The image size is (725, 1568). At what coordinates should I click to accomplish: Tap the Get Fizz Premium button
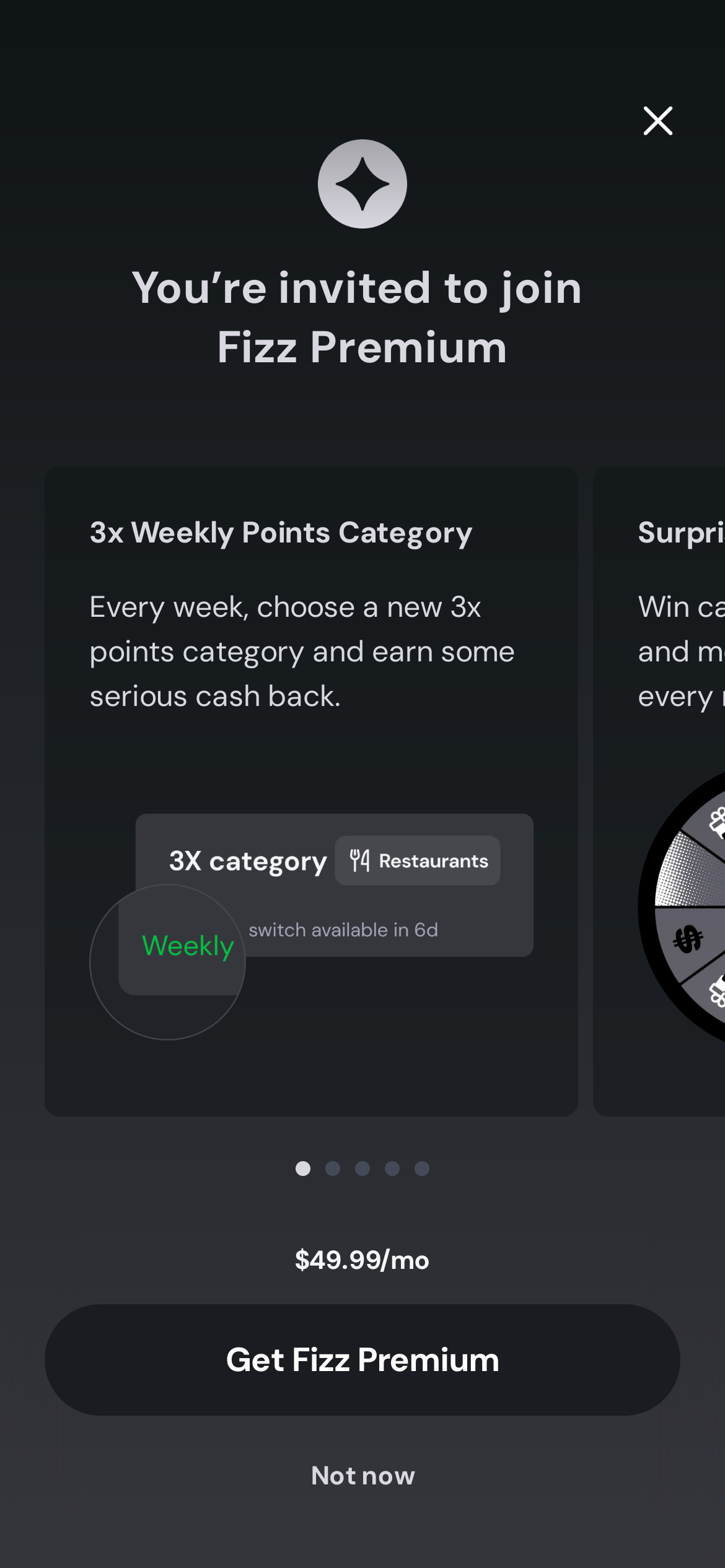[x=362, y=1360]
